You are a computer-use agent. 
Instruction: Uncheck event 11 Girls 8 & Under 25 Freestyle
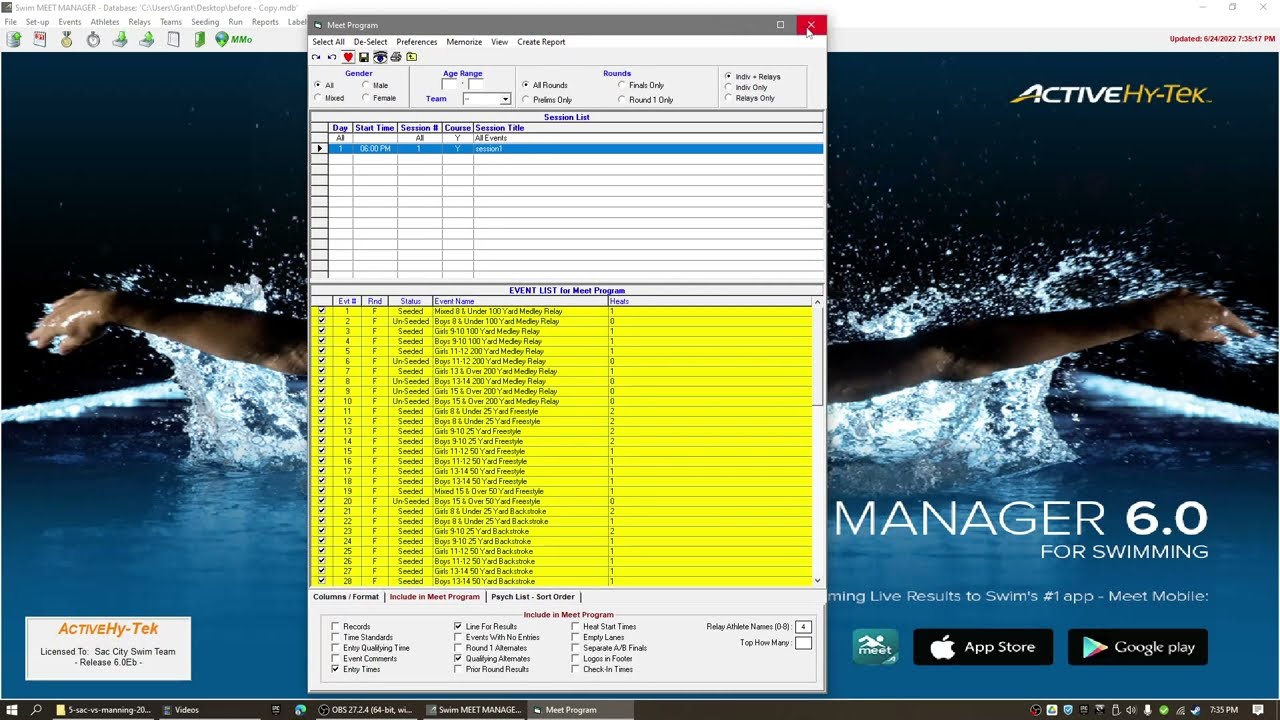[x=321, y=411]
